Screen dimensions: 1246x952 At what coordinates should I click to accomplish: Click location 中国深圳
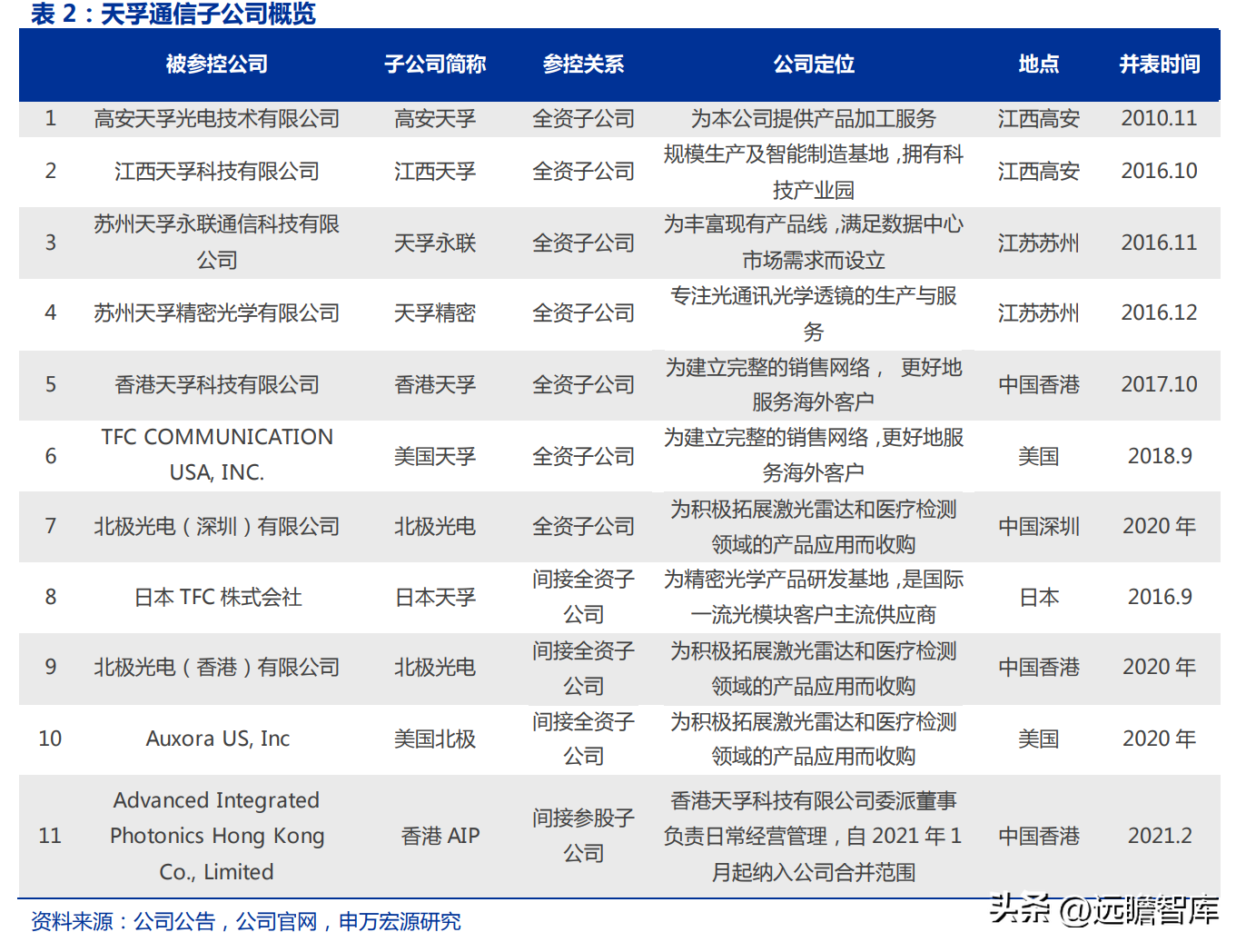1039,527
